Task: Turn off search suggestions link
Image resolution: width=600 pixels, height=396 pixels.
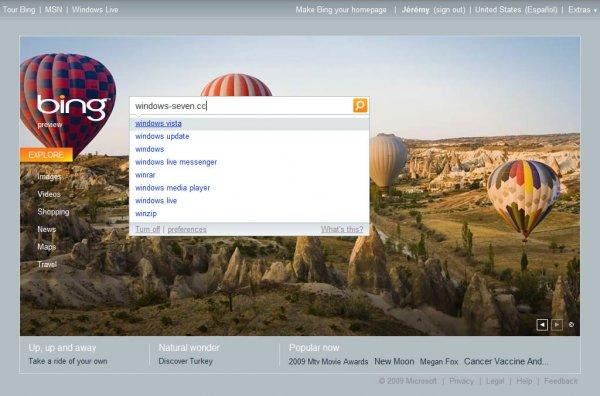Action: [x=148, y=229]
